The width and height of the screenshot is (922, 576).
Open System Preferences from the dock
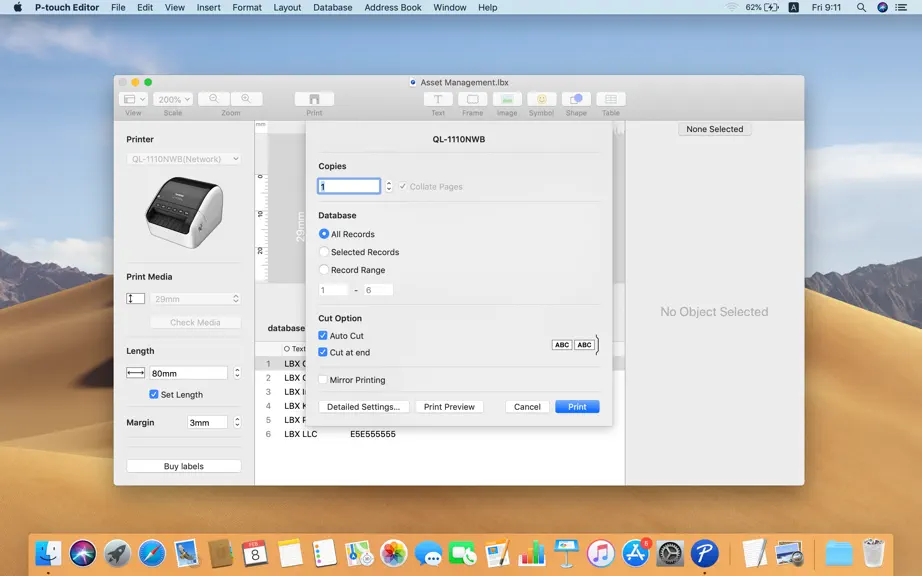pos(670,553)
